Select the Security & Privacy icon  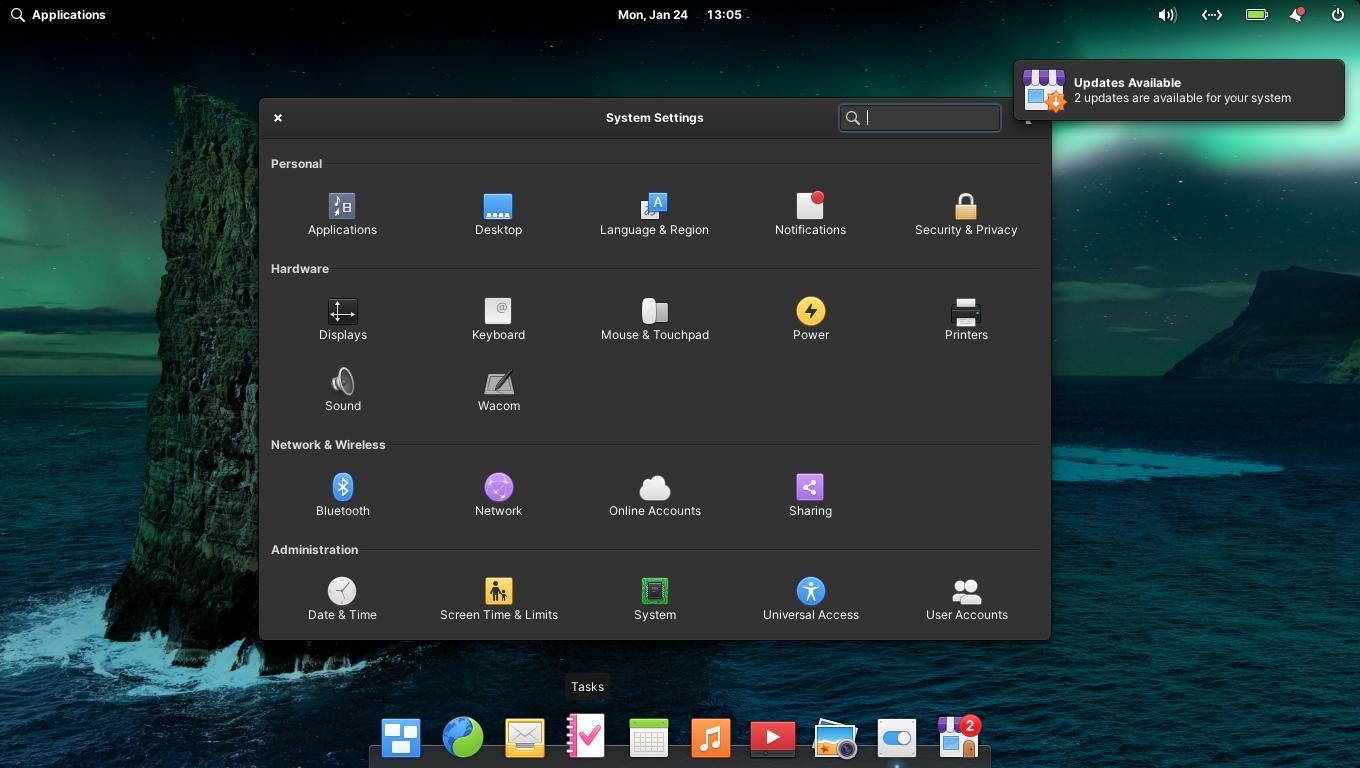click(965, 214)
